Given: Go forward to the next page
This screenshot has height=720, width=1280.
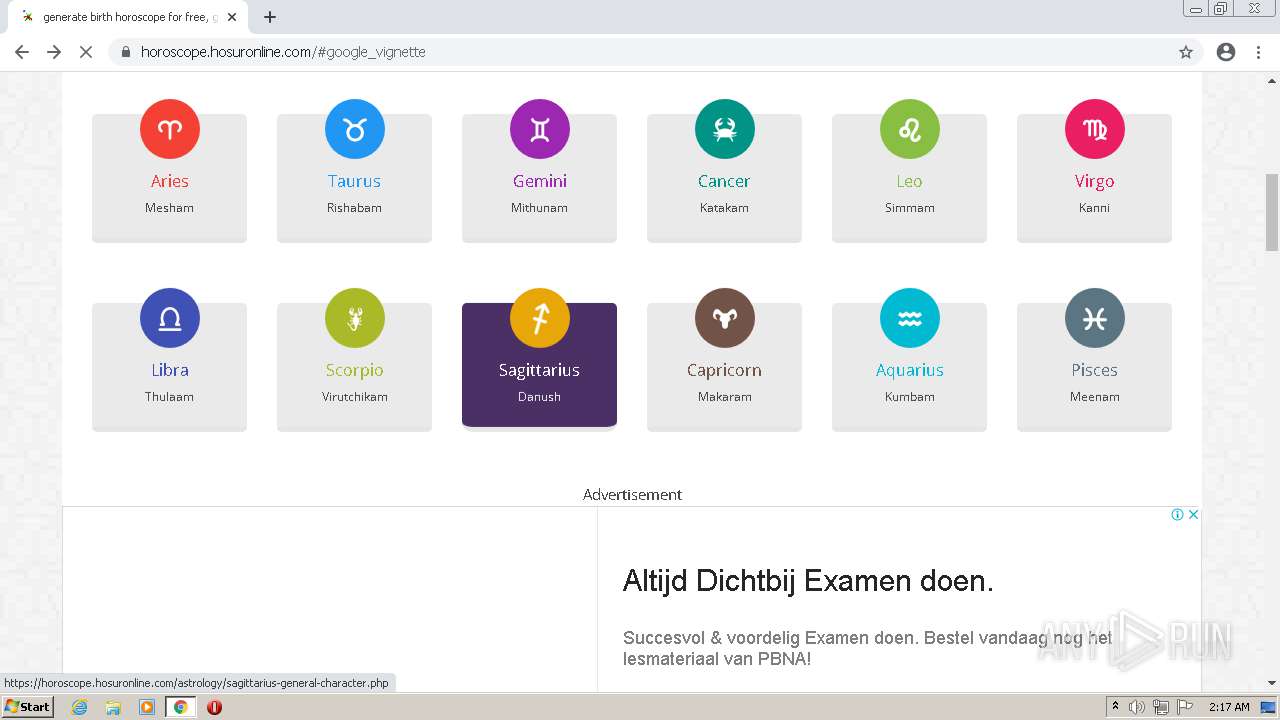Looking at the screenshot, I should pyautogui.click(x=54, y=52).
